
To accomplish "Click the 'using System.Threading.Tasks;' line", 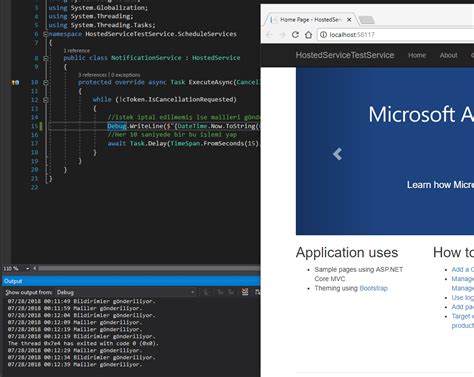I will click(102, 25).
